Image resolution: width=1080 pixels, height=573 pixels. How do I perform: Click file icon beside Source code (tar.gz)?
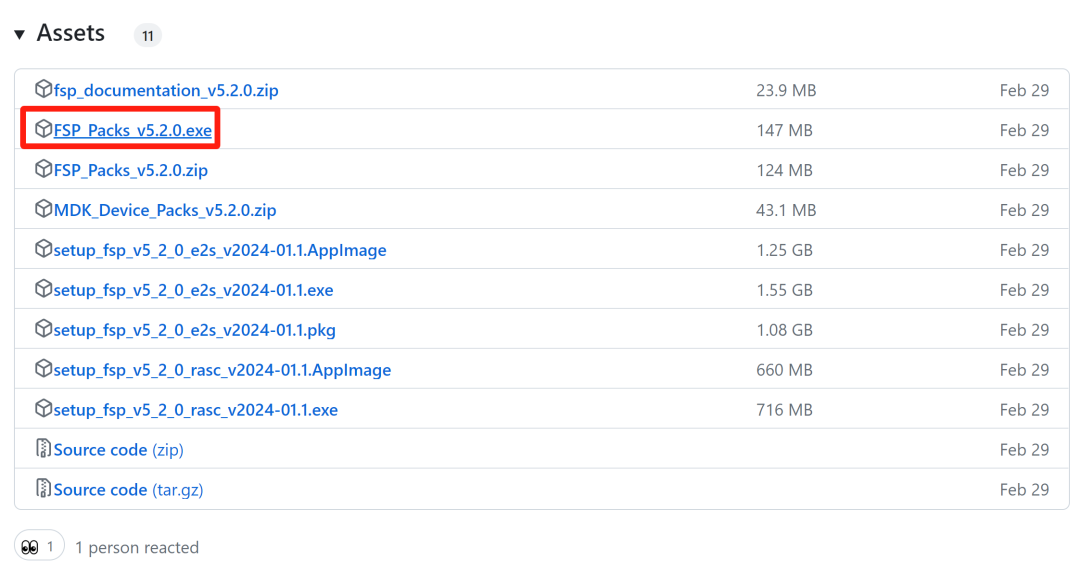pyautogui.click(x=43, y=490)
